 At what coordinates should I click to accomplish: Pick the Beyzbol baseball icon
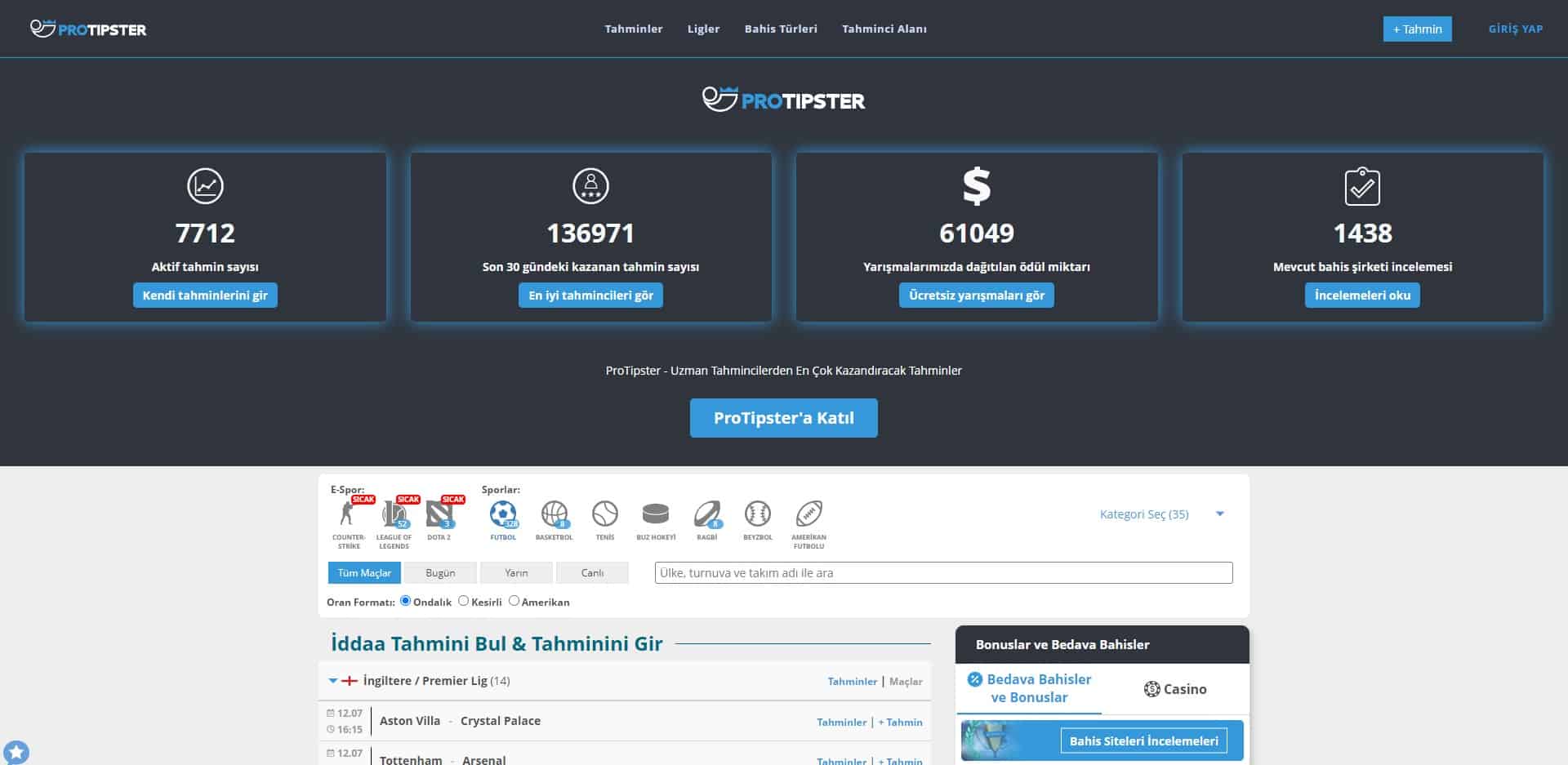click(758, 514)
